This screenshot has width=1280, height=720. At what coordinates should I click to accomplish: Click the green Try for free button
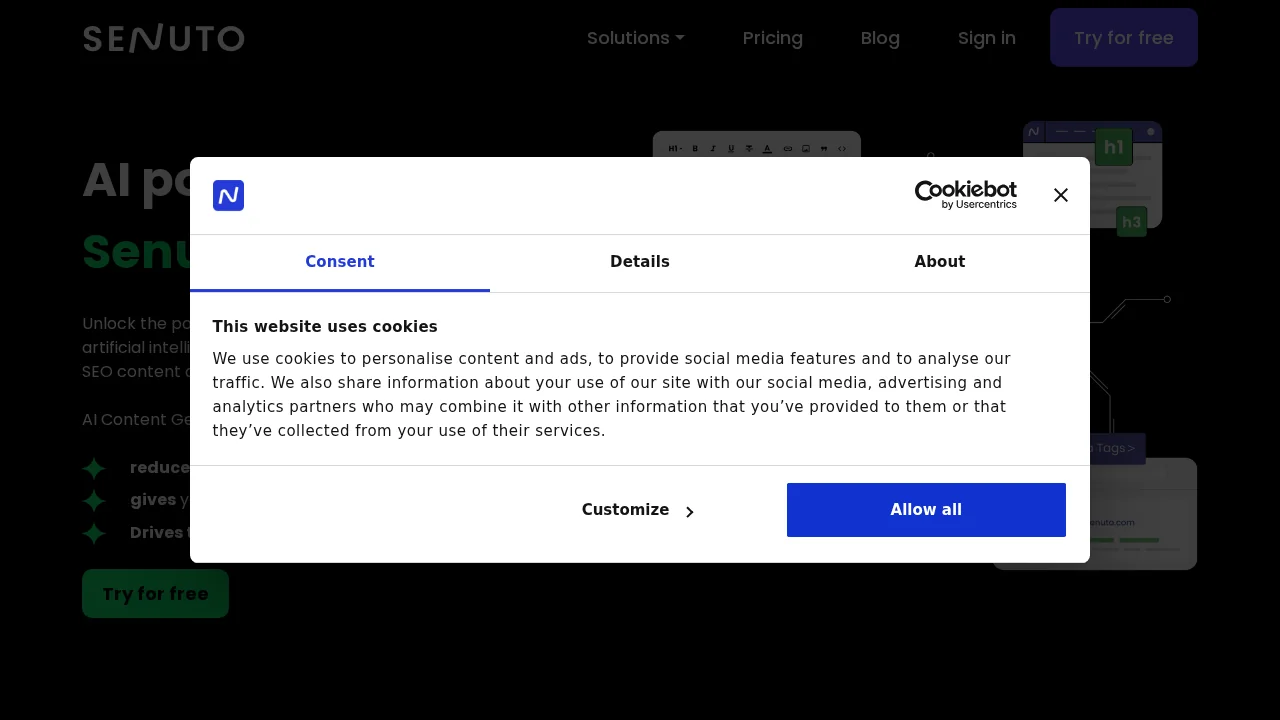pos(155,593)
